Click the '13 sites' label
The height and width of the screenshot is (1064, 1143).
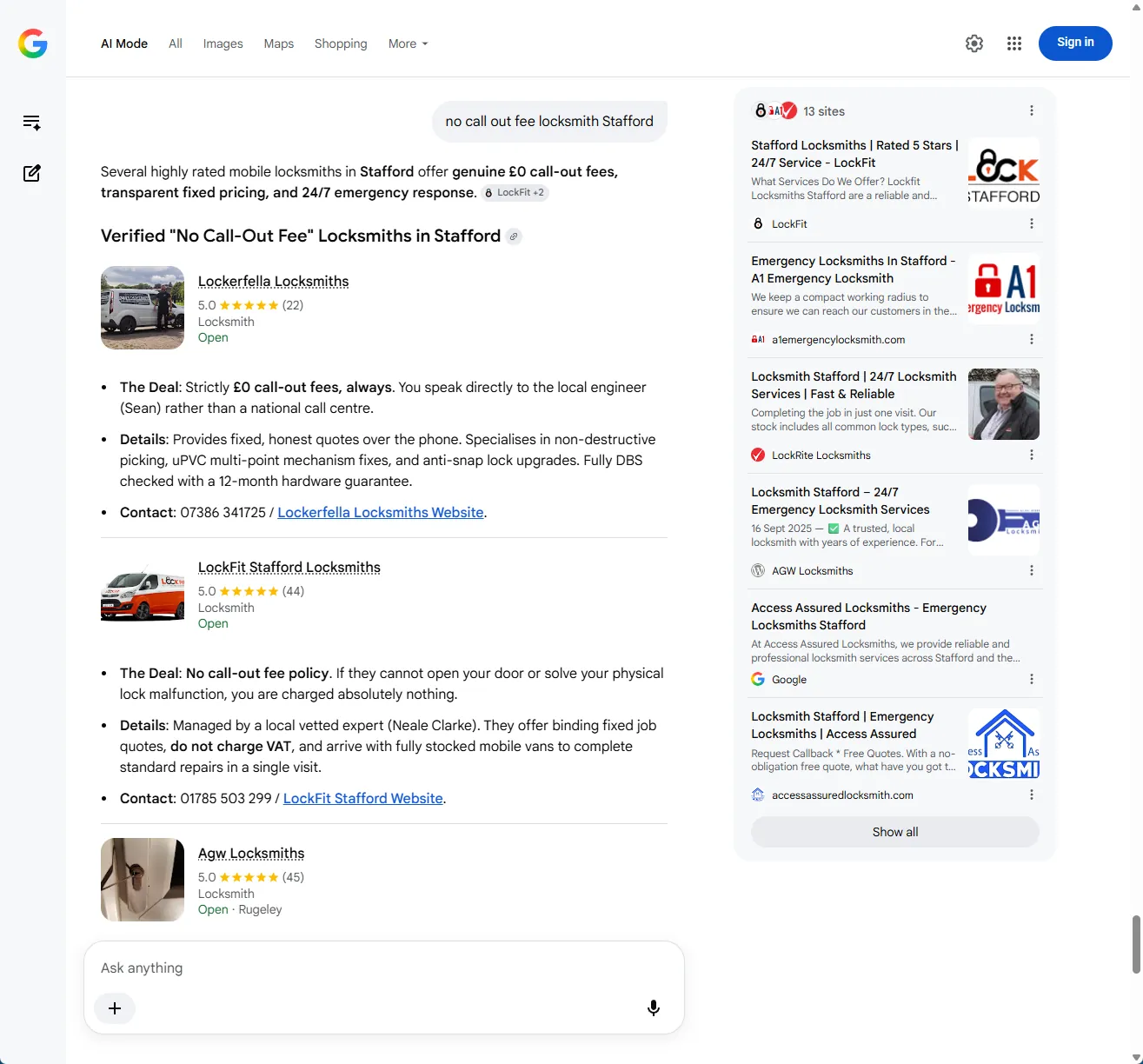824,111
